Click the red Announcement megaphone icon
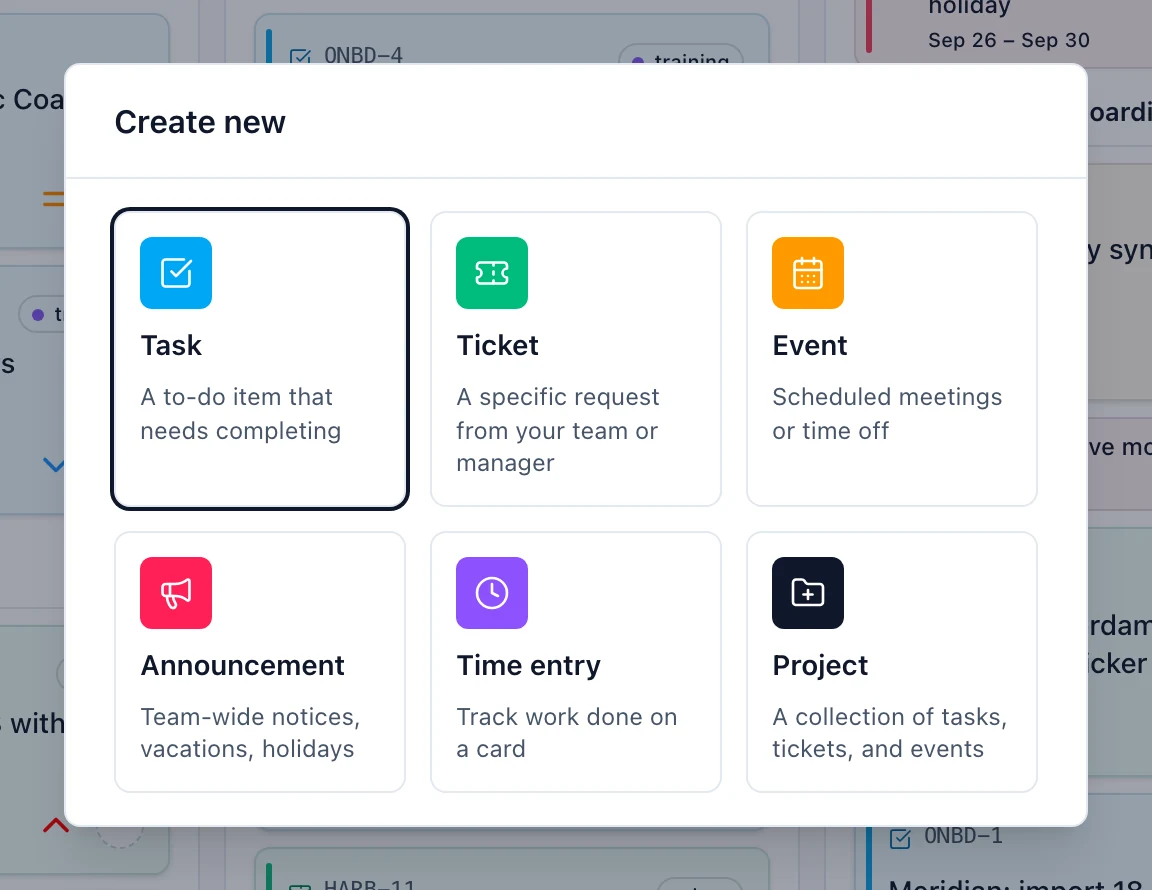 (x=176, y=592)
